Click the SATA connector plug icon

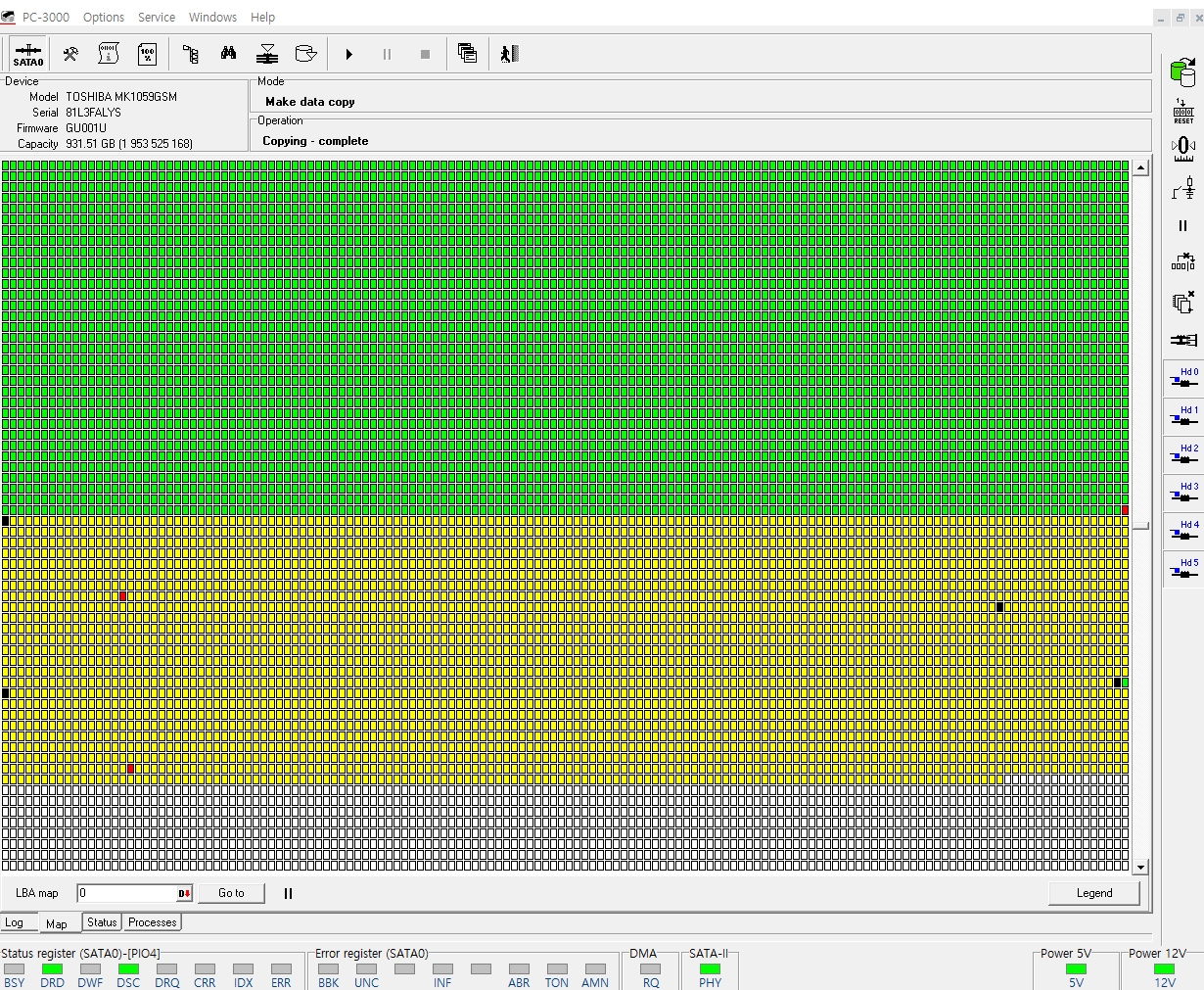[x=1183, y=340]
